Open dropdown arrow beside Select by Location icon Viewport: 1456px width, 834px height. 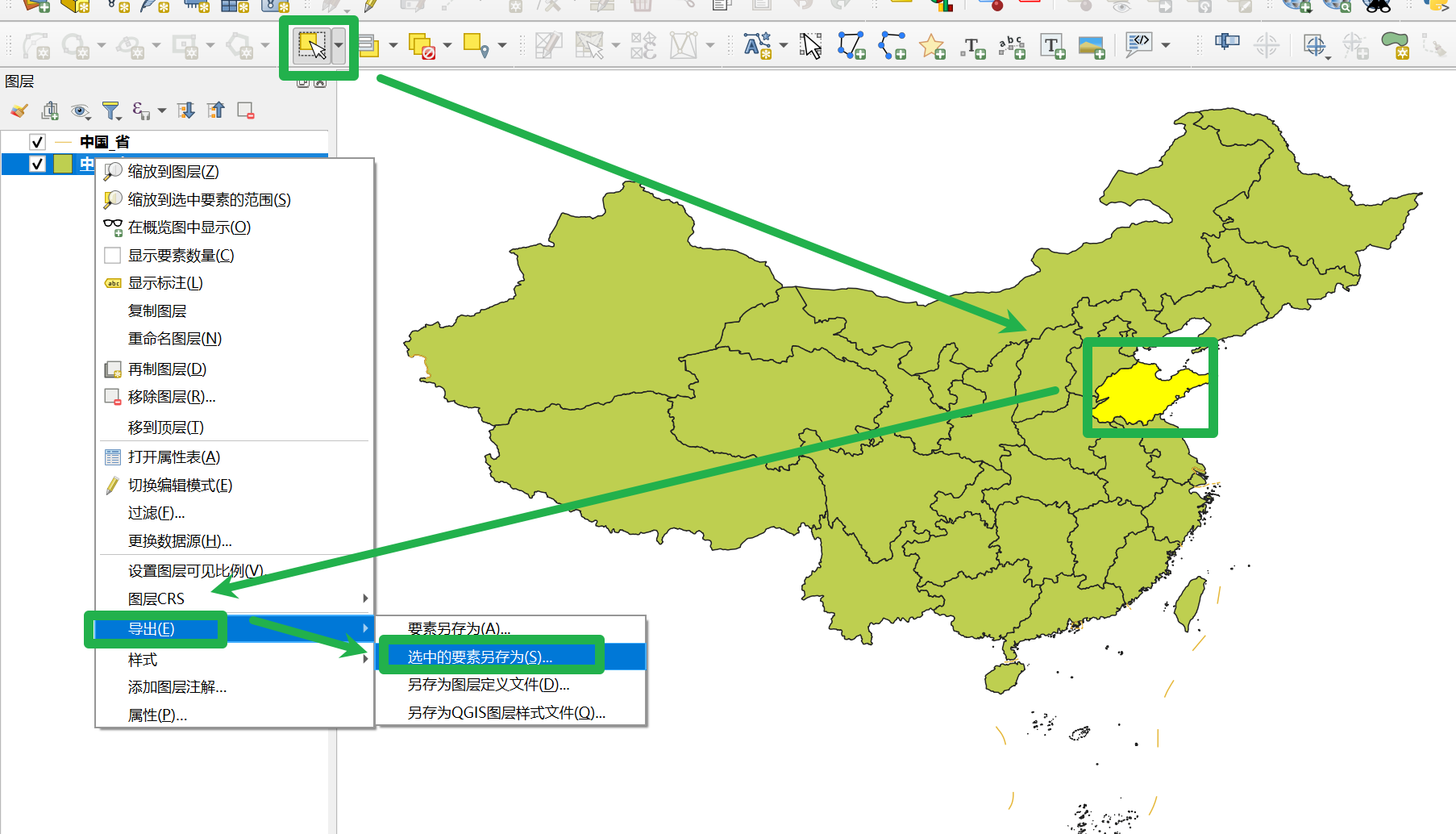tap(502, 45)
